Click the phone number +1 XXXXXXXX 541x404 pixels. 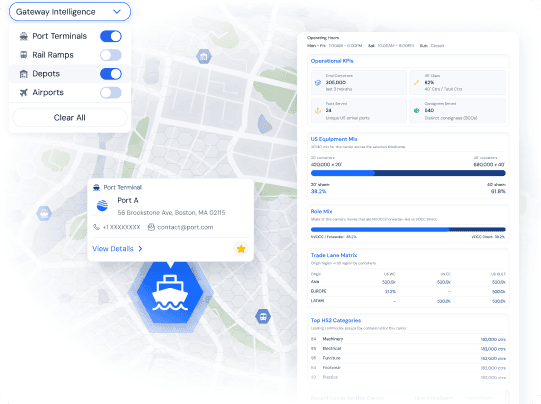pos(121,227)
